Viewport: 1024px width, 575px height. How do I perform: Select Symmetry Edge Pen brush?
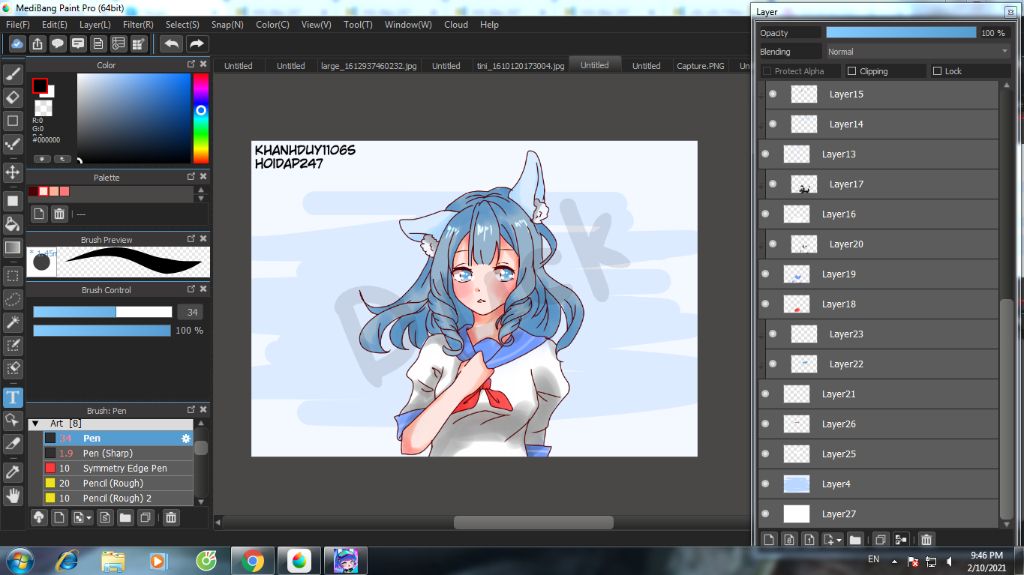(118, 468)
